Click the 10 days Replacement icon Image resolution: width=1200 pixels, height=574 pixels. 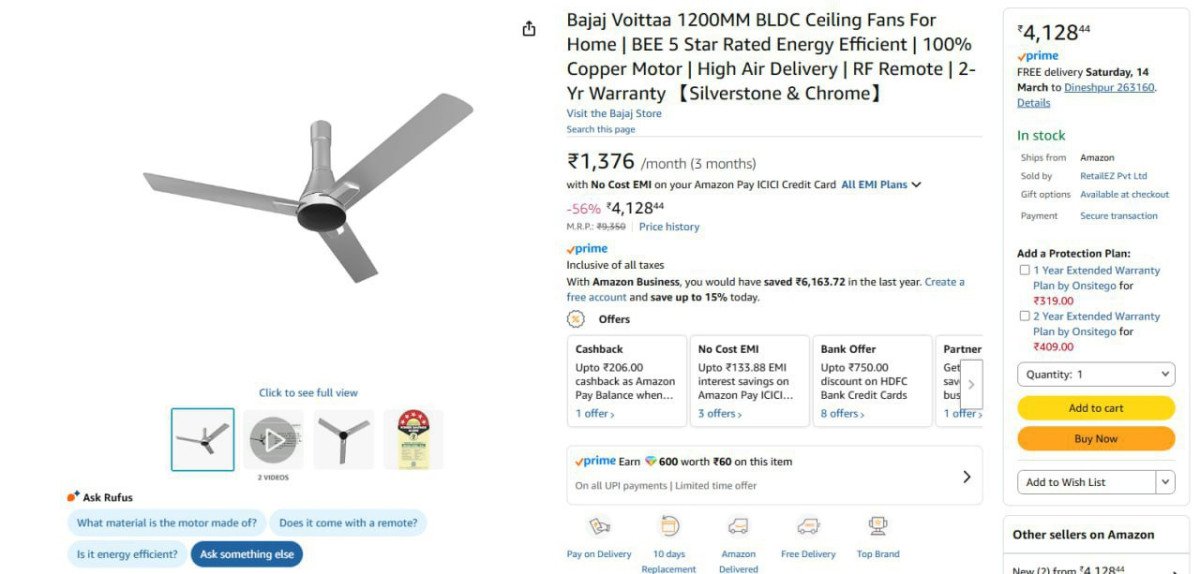tap(669, 526)
